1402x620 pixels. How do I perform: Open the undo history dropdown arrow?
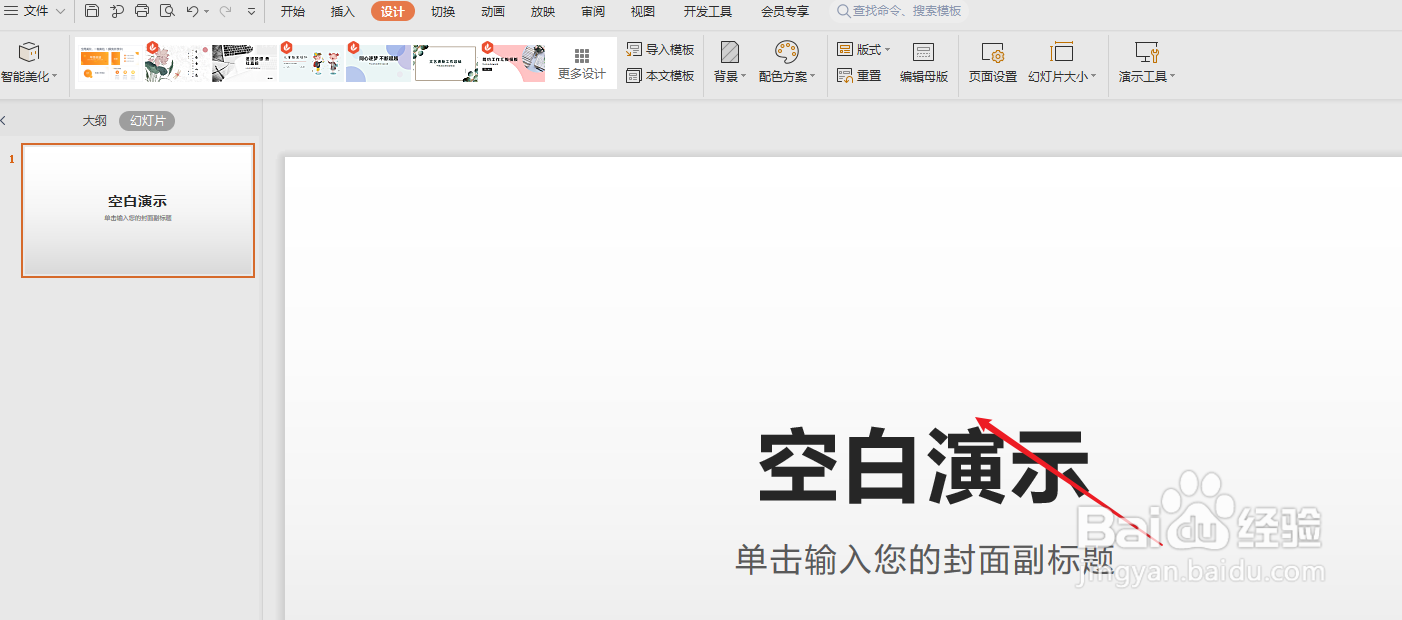click(x=206, y=12)
